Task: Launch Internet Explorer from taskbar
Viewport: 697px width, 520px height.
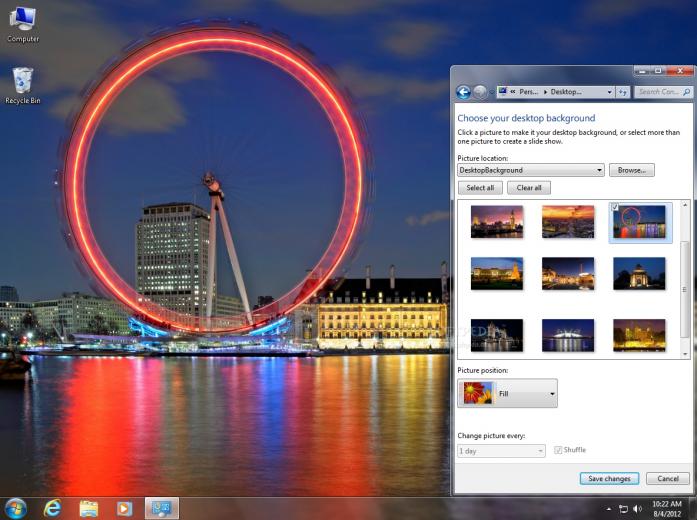Action: [x=52, y=508]
